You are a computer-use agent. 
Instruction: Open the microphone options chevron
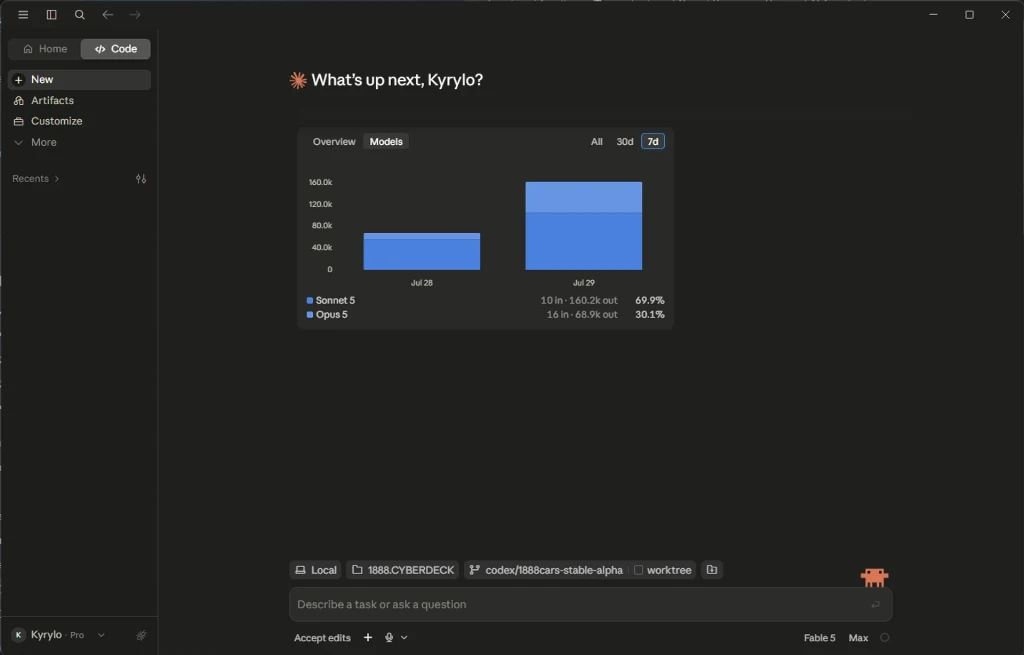click(x=404, y=637)
